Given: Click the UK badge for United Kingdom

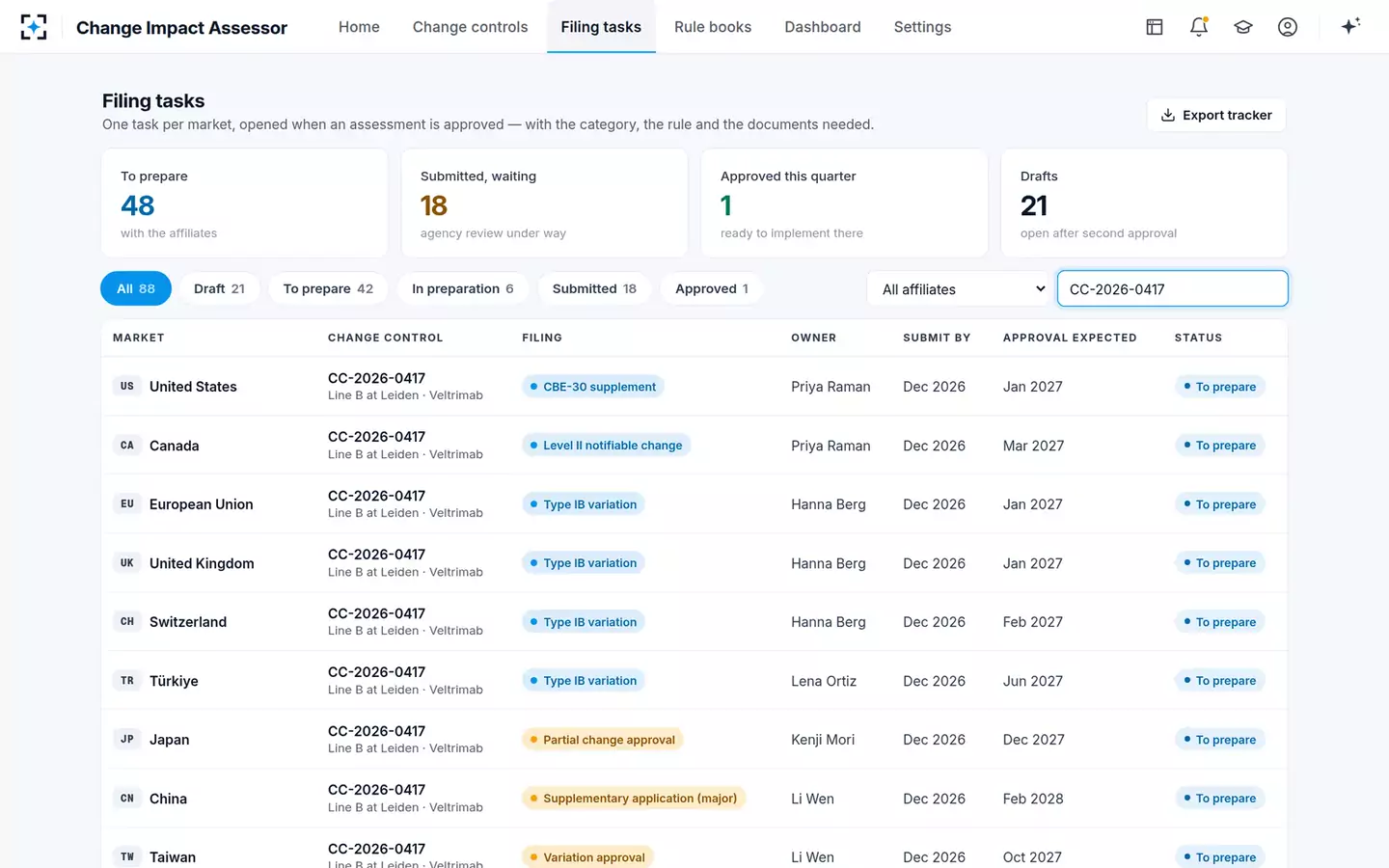Looking at the screenshot, I should [x=127, y=563].
